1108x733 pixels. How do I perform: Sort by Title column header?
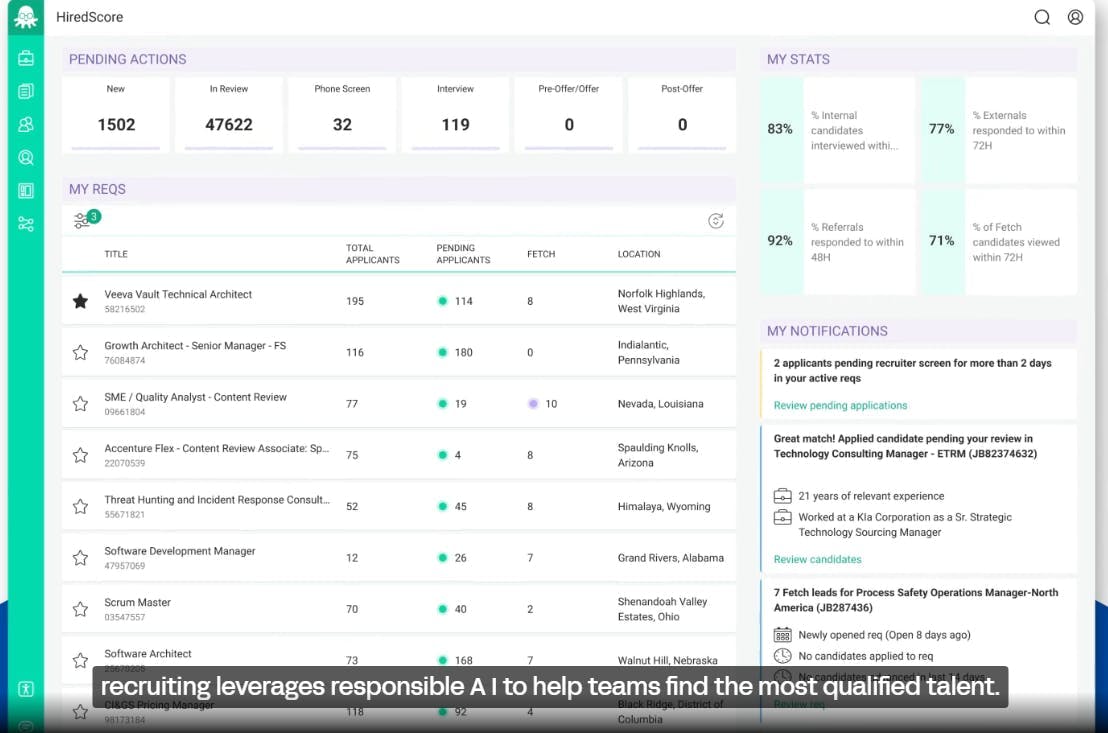pos(116,254)
